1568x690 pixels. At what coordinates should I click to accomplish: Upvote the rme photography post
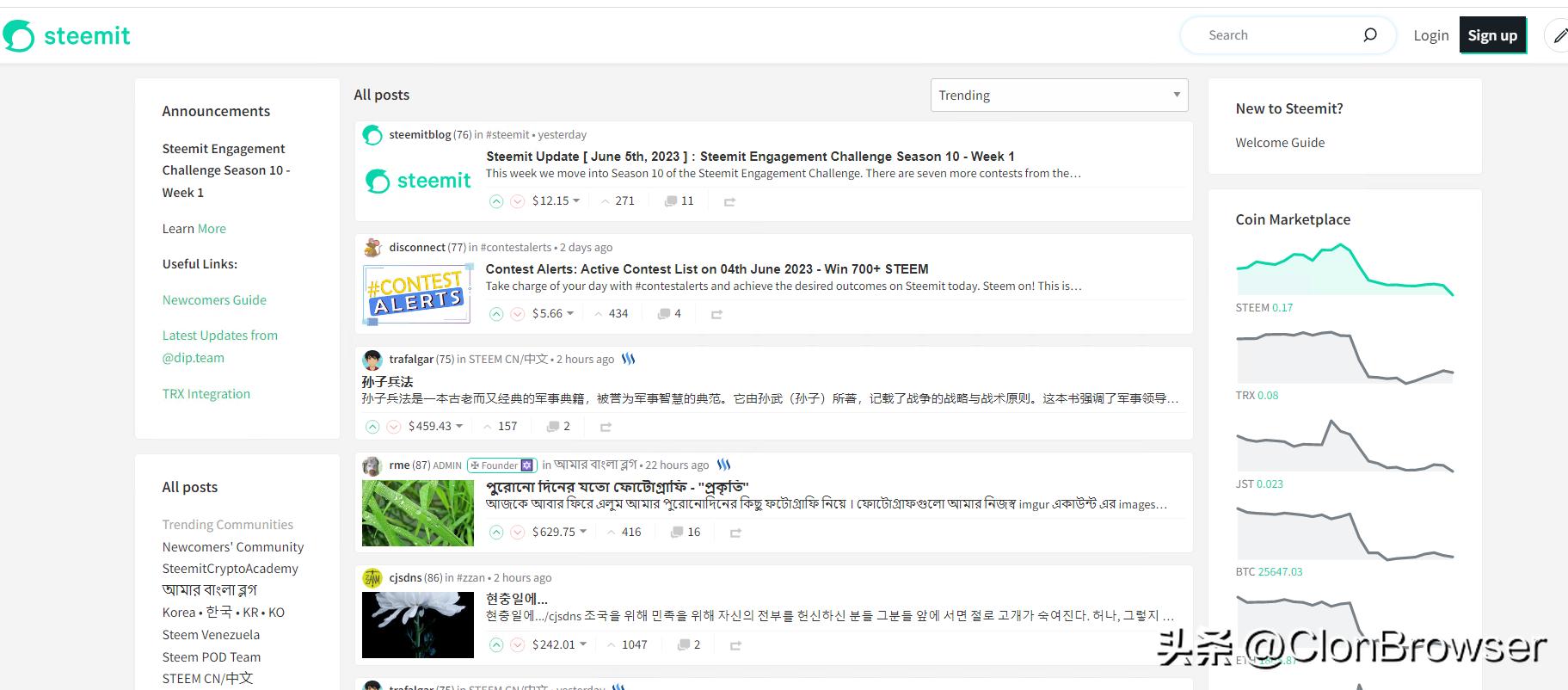[x=496, y=533]
